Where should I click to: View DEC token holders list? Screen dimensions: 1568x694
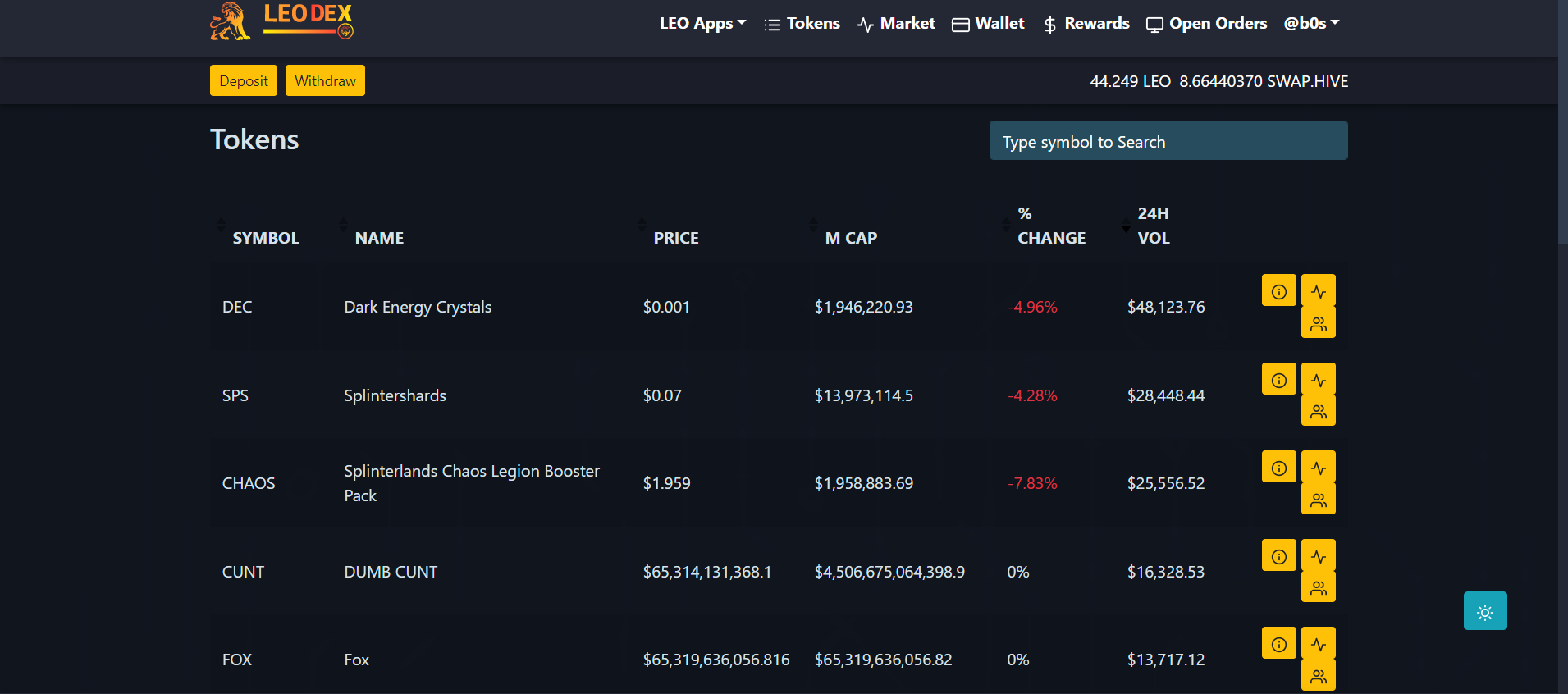(1319, 322)
